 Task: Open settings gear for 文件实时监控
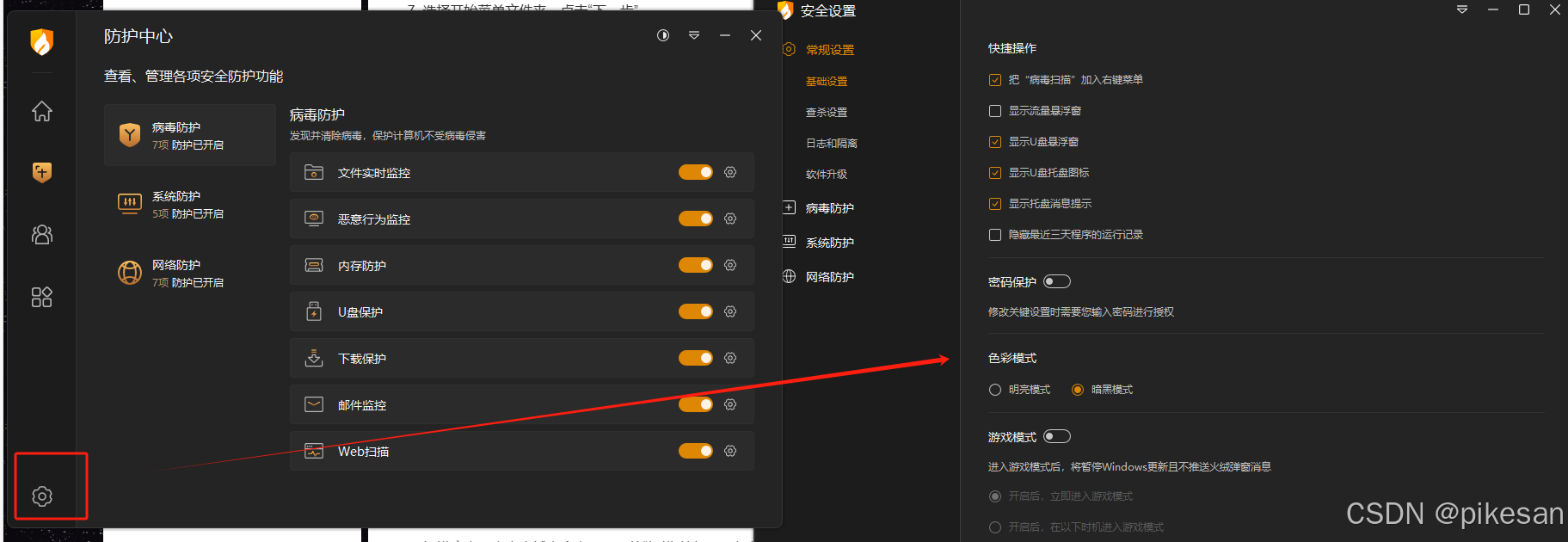730,172
